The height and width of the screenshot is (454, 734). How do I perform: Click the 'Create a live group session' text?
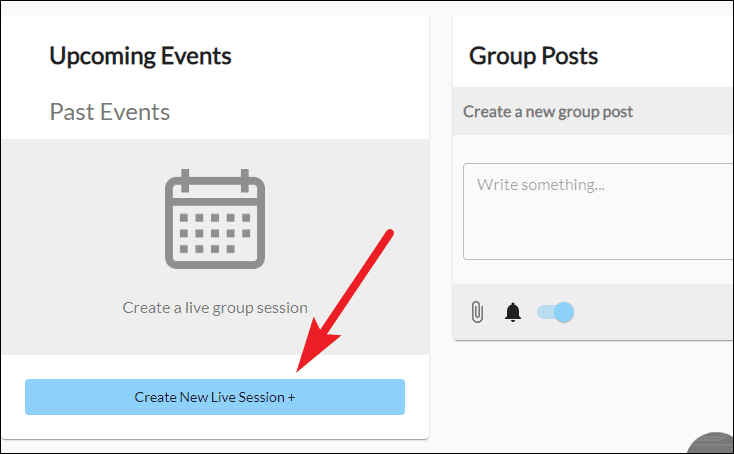215,308
